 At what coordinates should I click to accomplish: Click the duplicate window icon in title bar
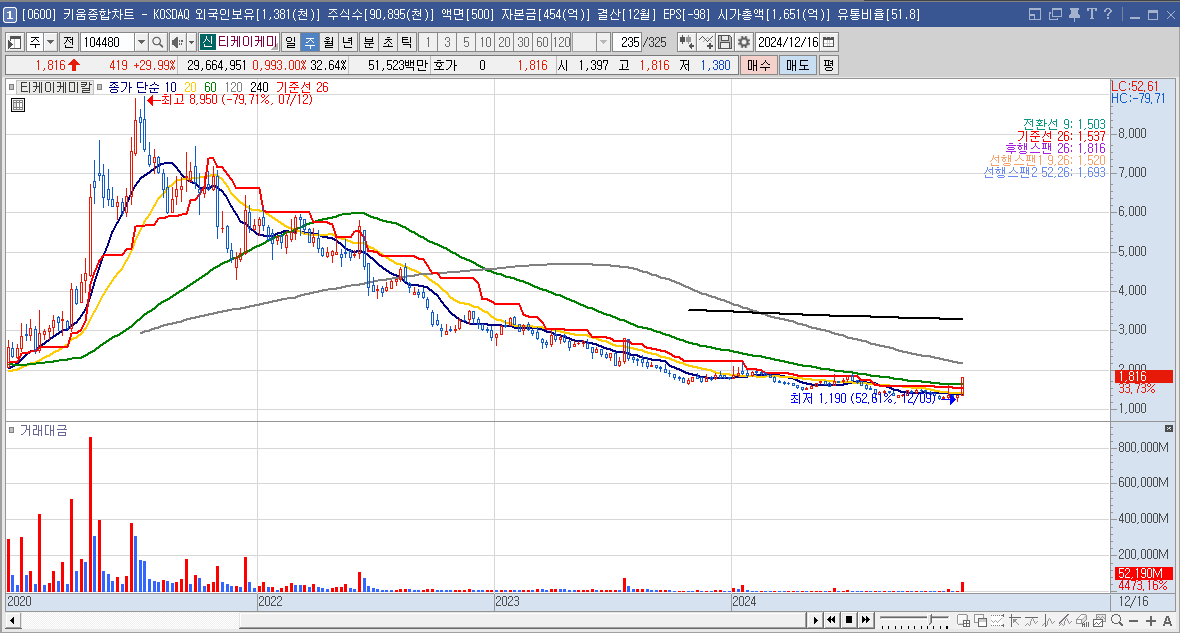point(1055,14)
